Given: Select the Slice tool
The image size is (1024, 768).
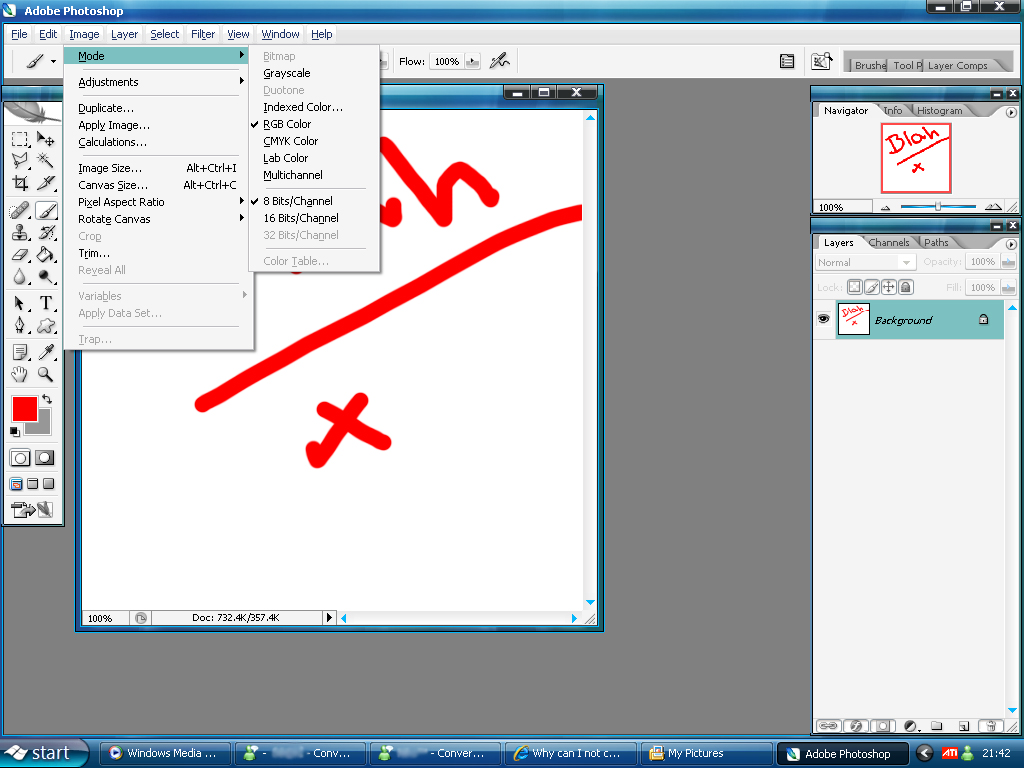Looking at the screenshot, I should point(45,183).
